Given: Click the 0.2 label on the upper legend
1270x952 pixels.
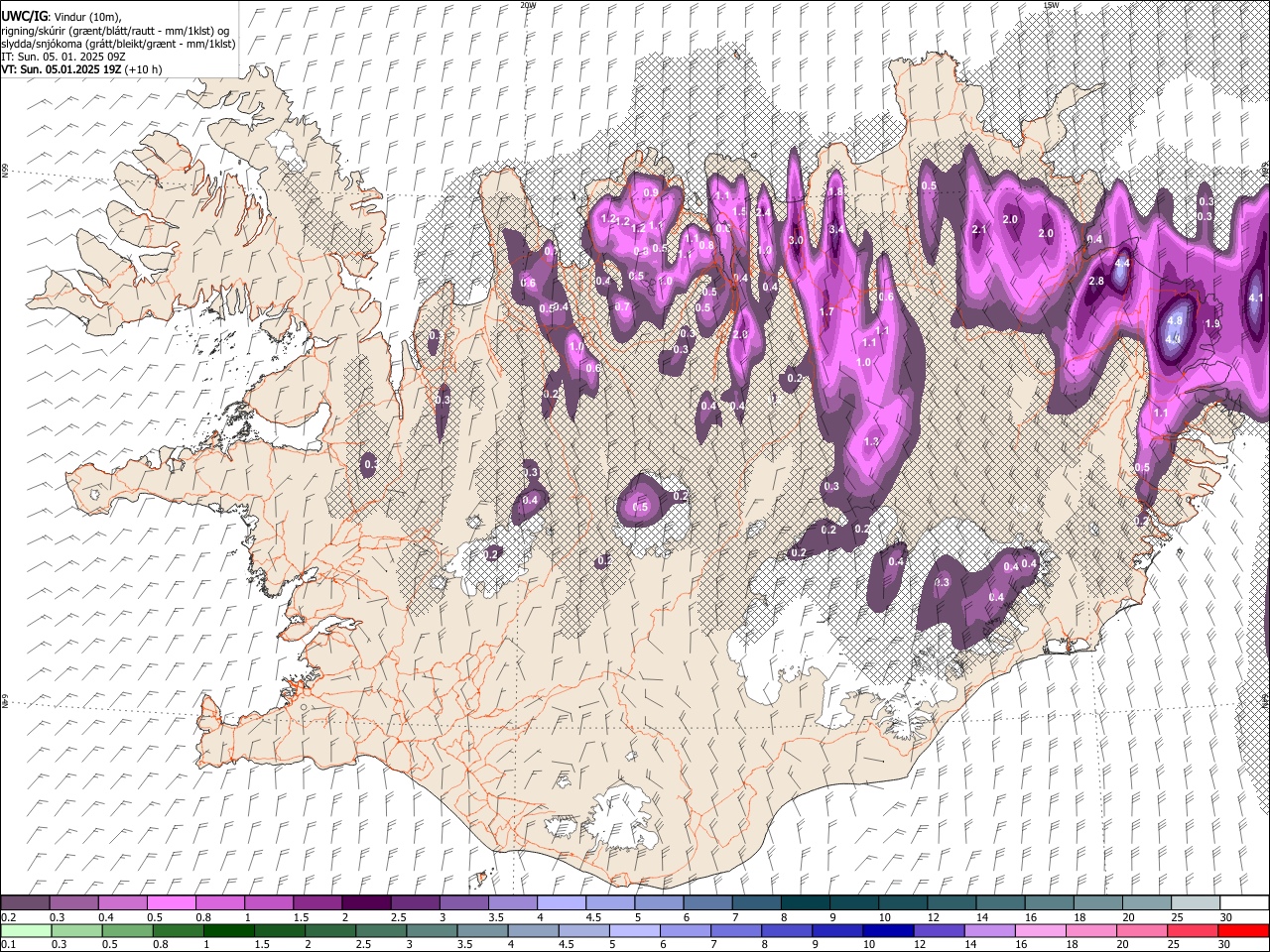Looking at the screenshot, I should (8, 918).
